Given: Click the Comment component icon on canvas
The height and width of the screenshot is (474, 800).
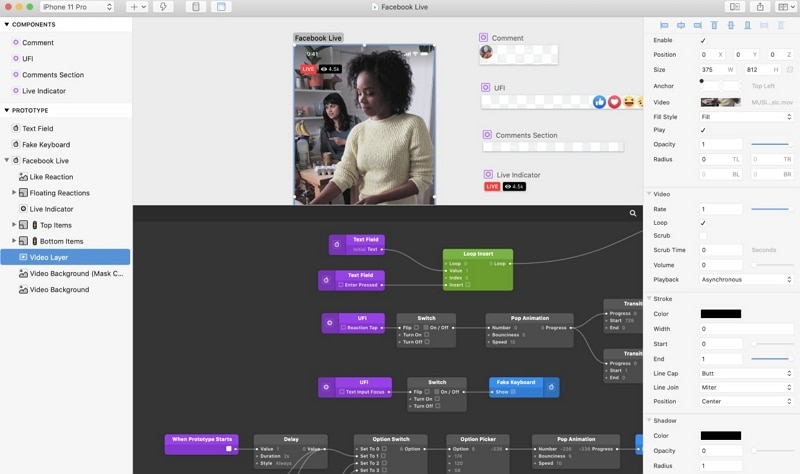Looking at the screenshot, I should coord(483,38).
